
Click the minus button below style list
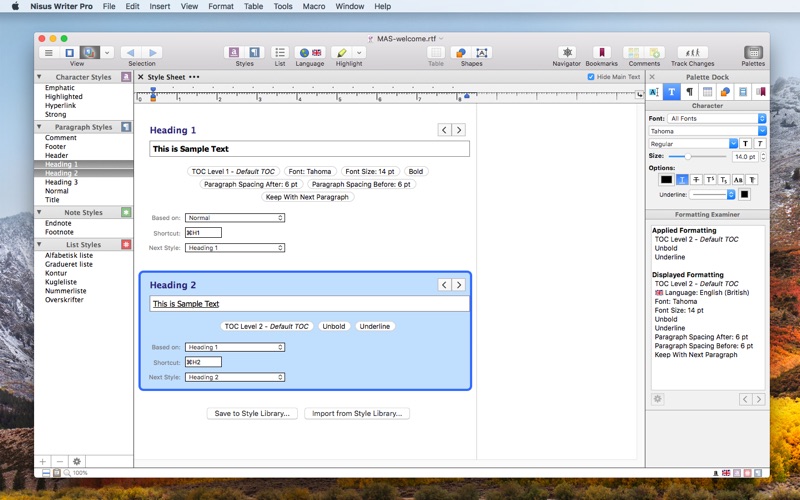click(60, 461)
